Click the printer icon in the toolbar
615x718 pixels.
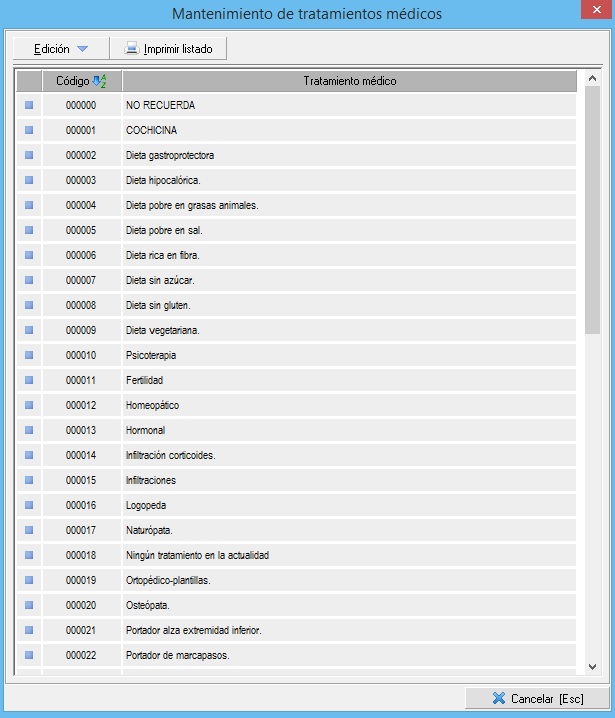(x=131, y=49)
